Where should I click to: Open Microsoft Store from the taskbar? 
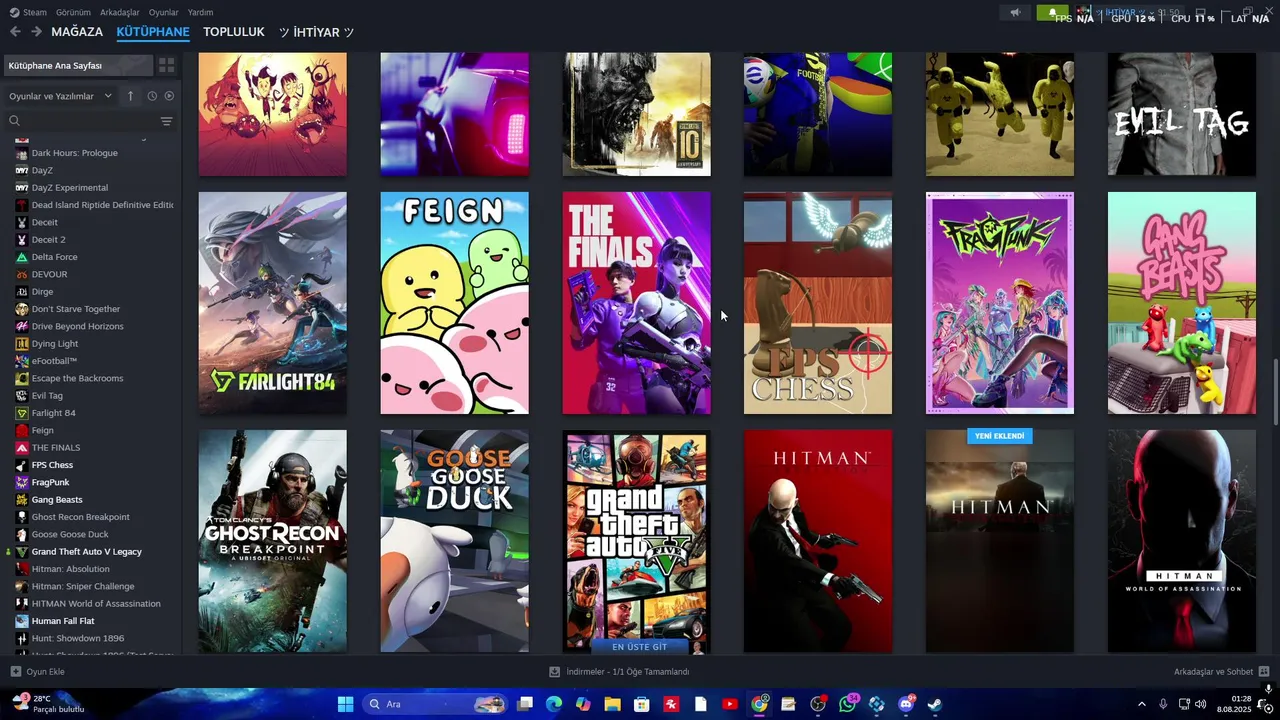click(x=642, y=704)
